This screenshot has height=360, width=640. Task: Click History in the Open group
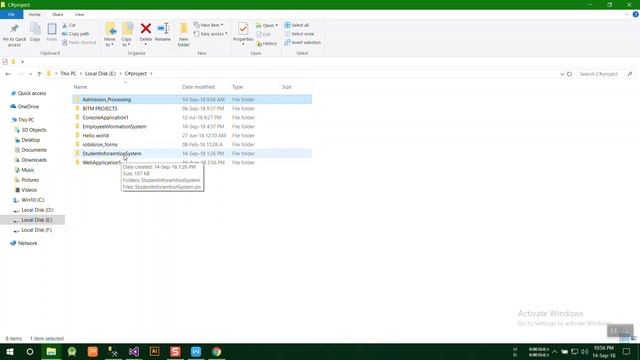click(267, 43)
